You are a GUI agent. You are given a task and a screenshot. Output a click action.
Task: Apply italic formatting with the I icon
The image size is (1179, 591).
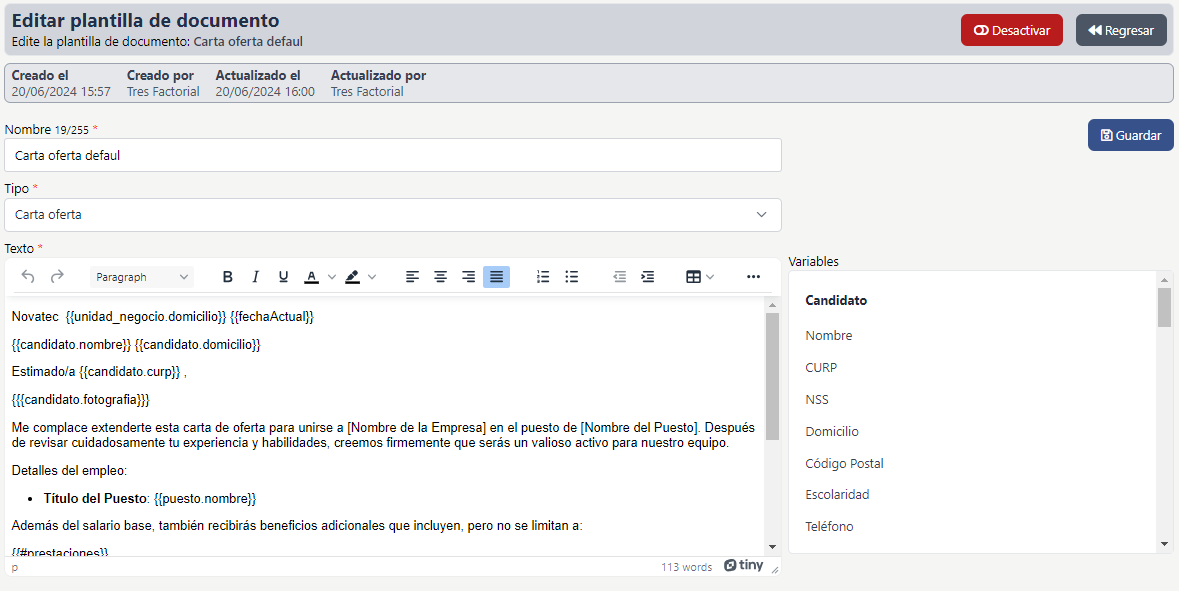[x=255, y=277]
